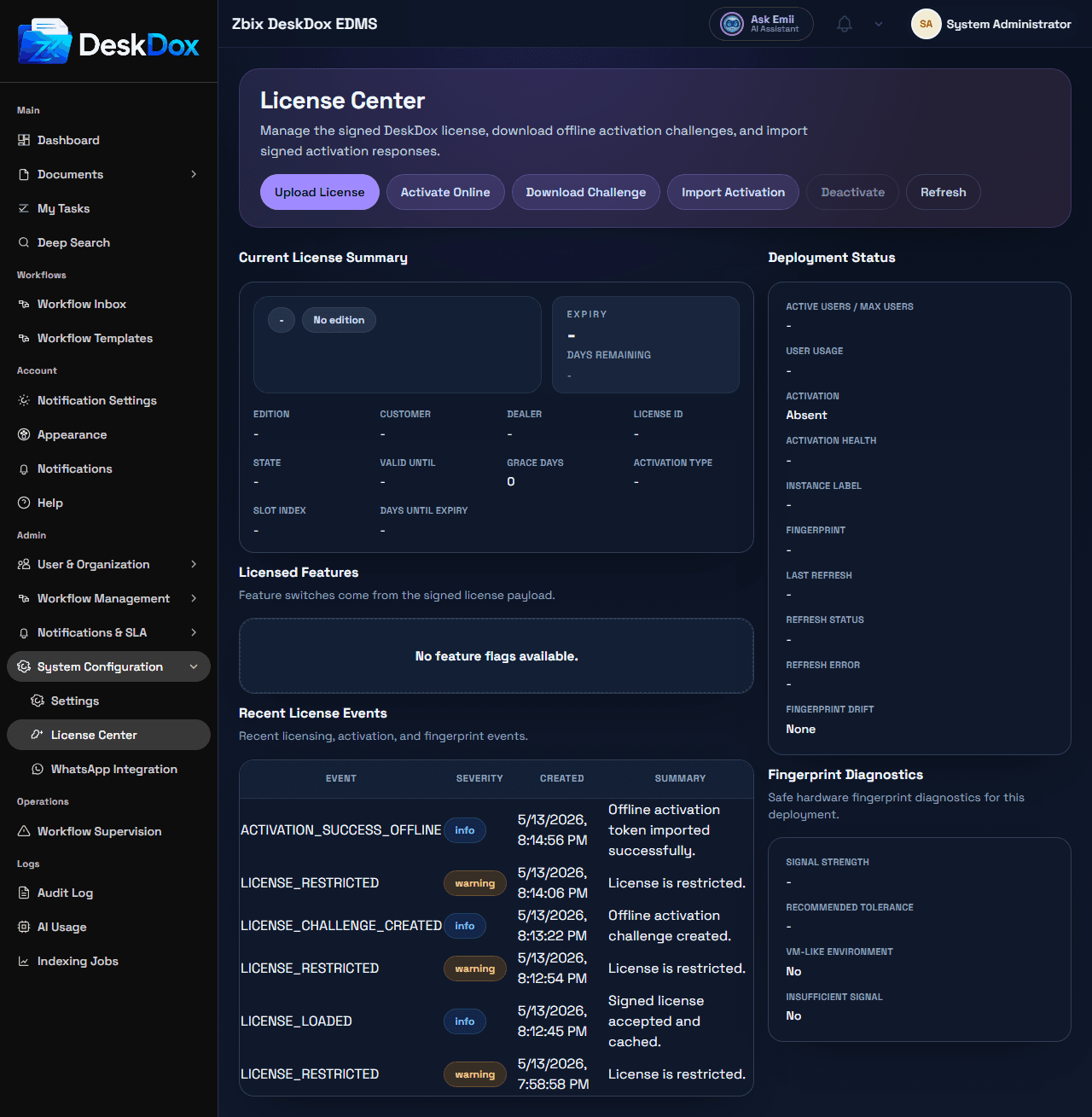Click the Indexing Jobs chart icon

pos(24,961)
